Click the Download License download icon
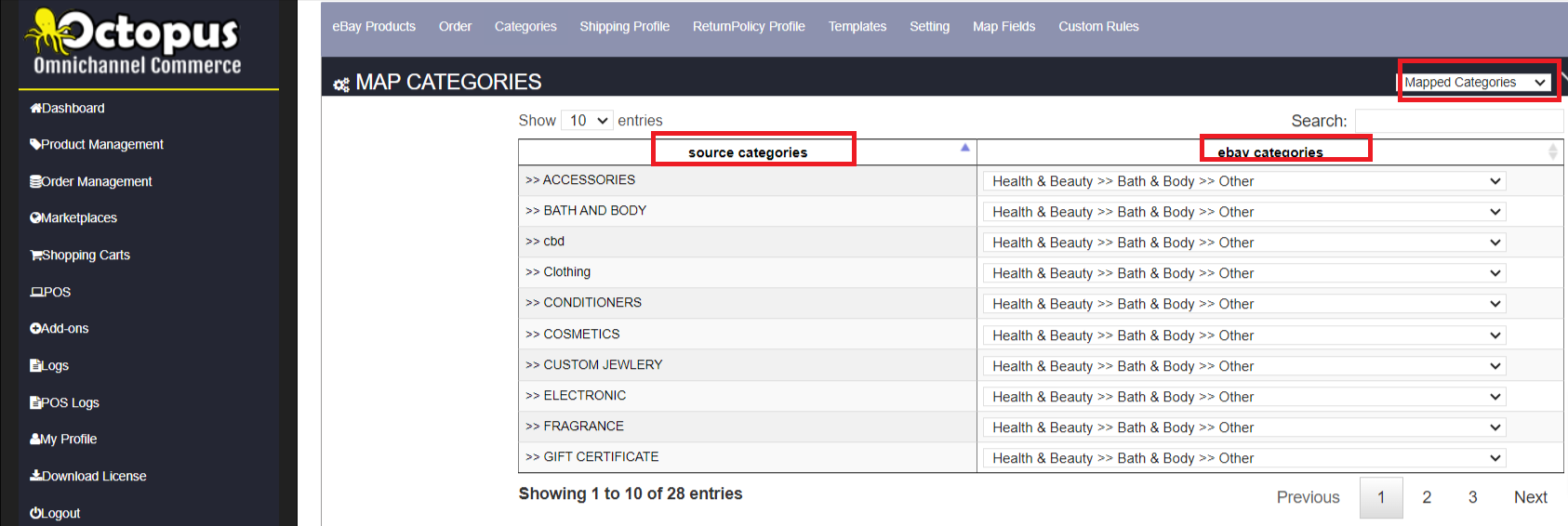 35,476
